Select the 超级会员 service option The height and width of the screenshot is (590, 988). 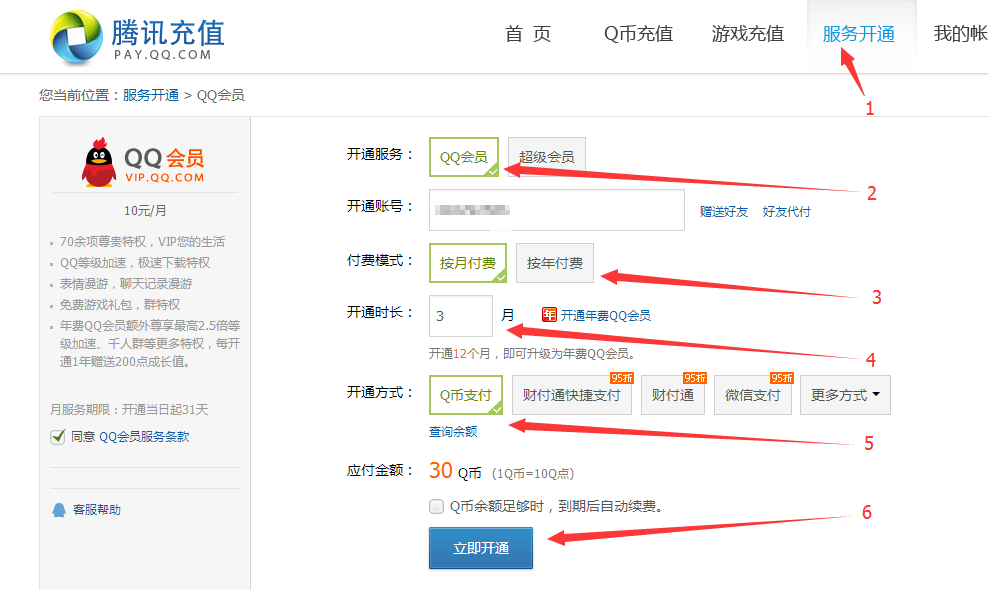[x=547, y=157]
